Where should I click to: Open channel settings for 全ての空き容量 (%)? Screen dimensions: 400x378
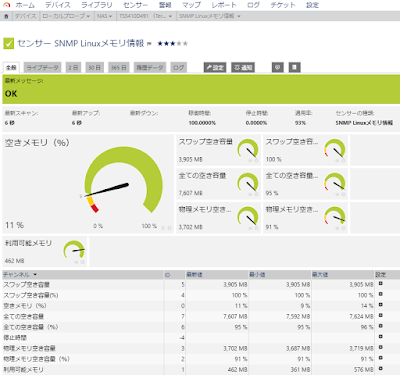381,326
